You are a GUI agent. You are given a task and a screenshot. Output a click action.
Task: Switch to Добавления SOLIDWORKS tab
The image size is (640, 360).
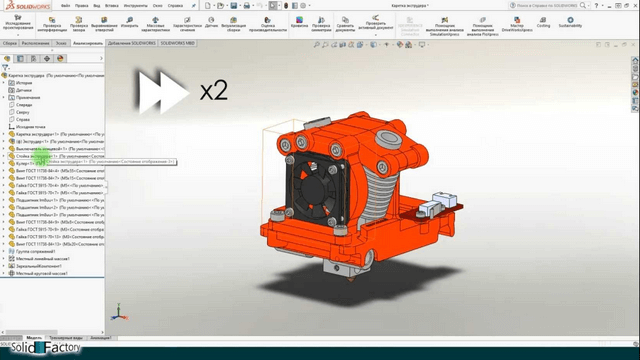[x=131, y=43]
